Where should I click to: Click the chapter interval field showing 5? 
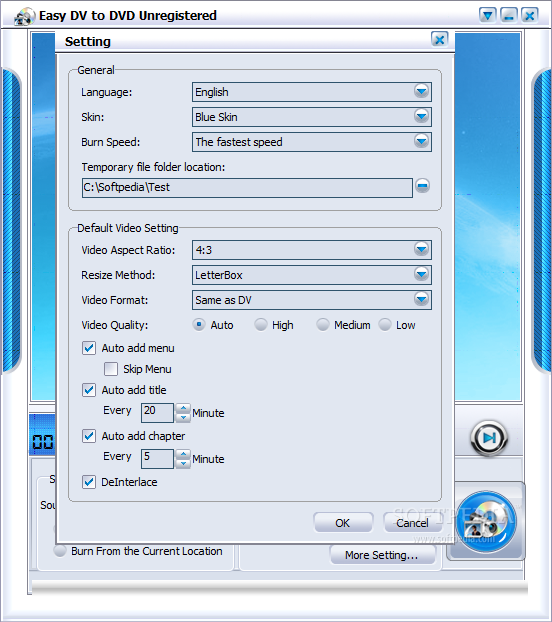click(157, 459)
